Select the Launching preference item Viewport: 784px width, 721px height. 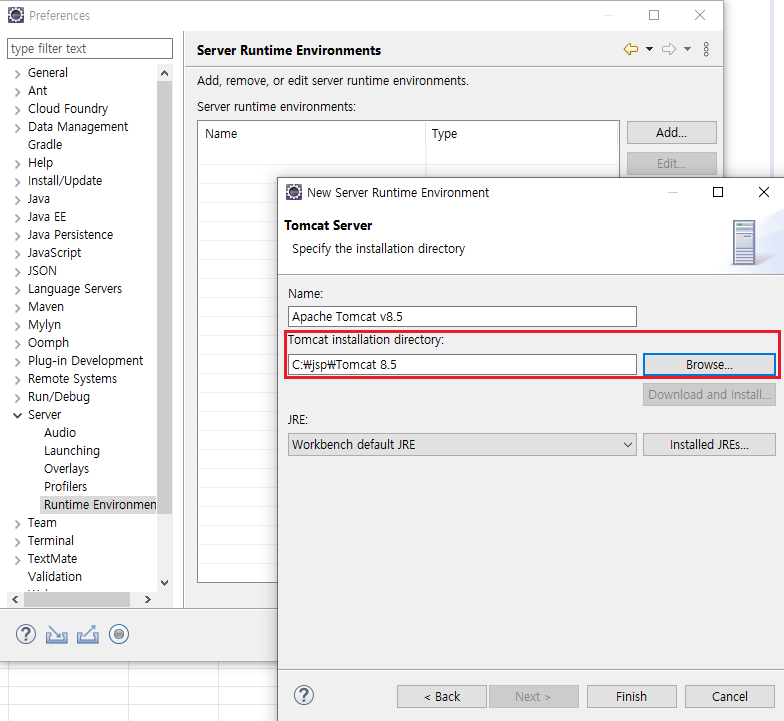coord(72,450)
